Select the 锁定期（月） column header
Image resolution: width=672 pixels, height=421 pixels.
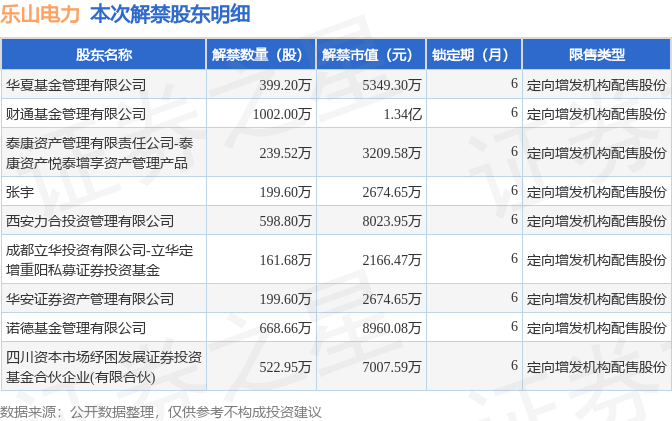tap(474, 54)
